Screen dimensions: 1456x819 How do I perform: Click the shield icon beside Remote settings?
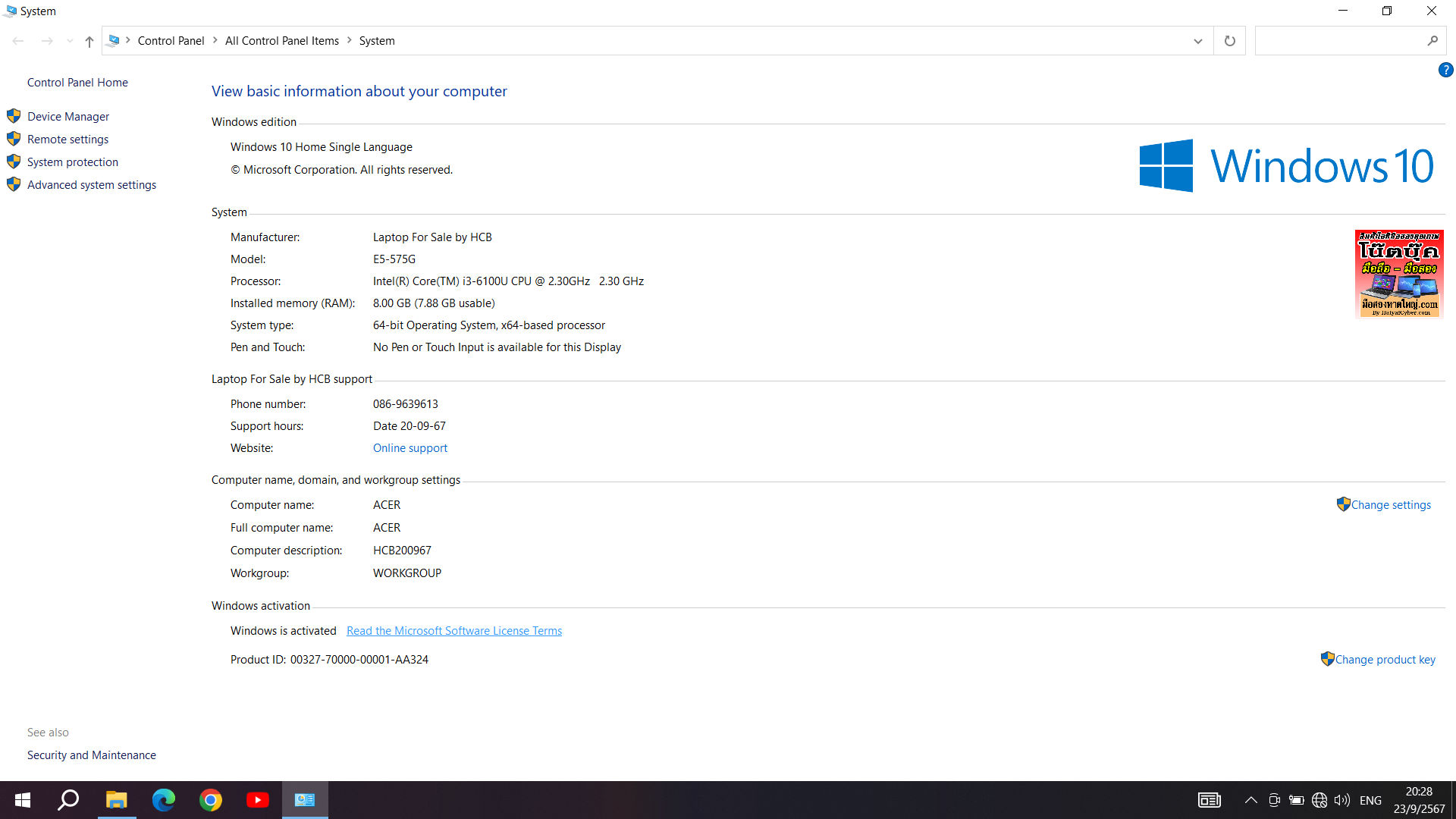(14, 139)
